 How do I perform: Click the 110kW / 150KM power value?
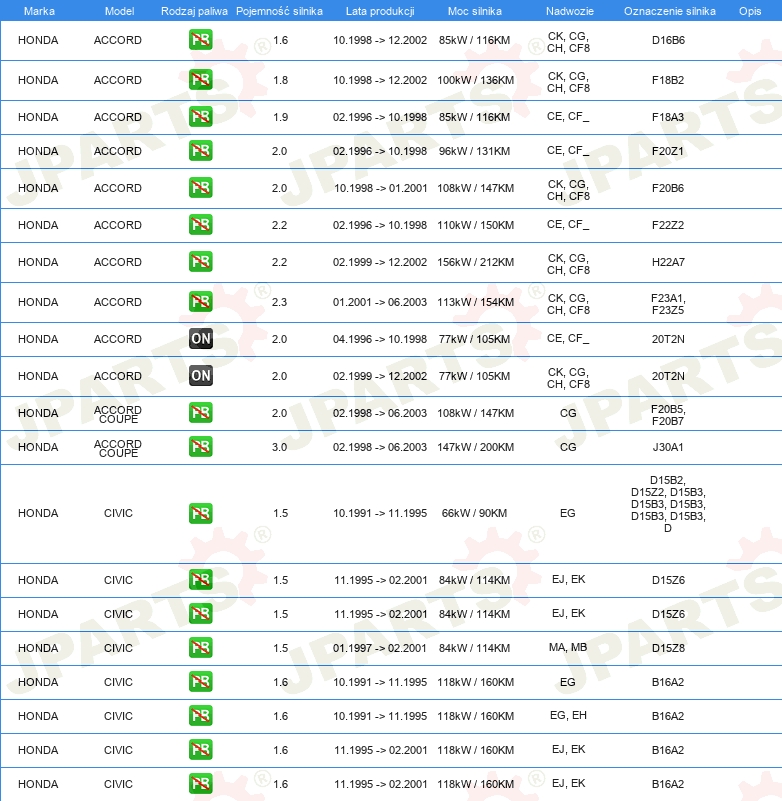[476, 225]
